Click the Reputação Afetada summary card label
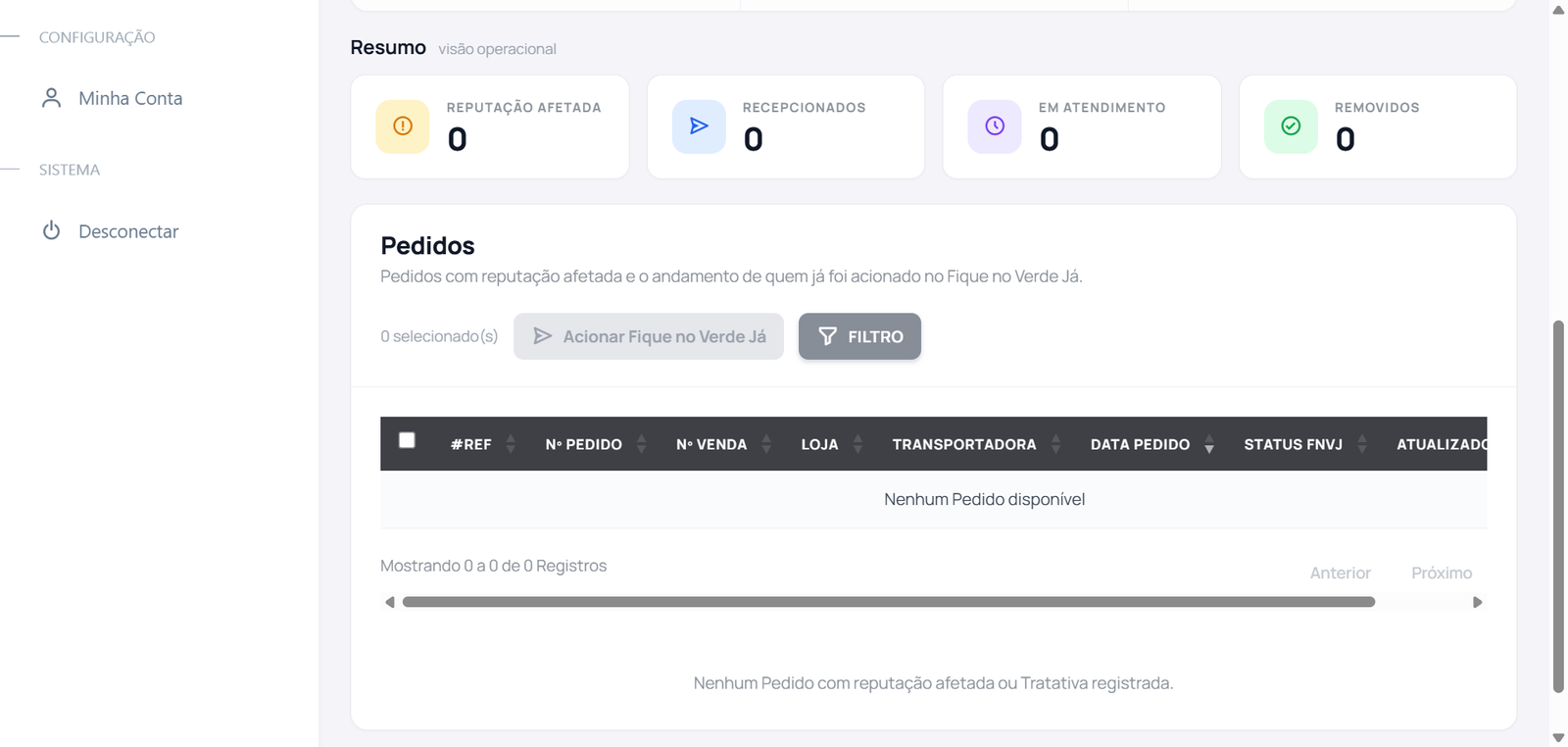Image resolution: width=1568 pixels, height=747 pixels. click(x=524, y=108)
